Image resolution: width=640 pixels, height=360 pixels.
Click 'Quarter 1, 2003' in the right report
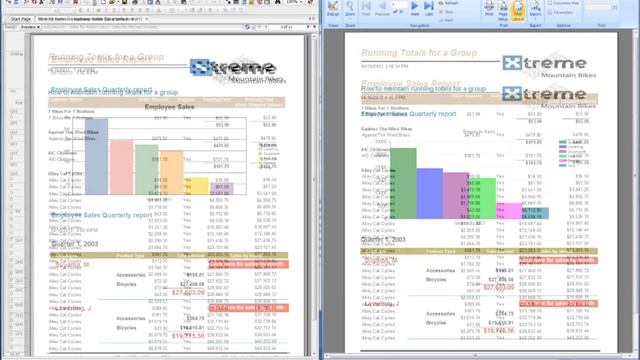click(x=383, y=239)
